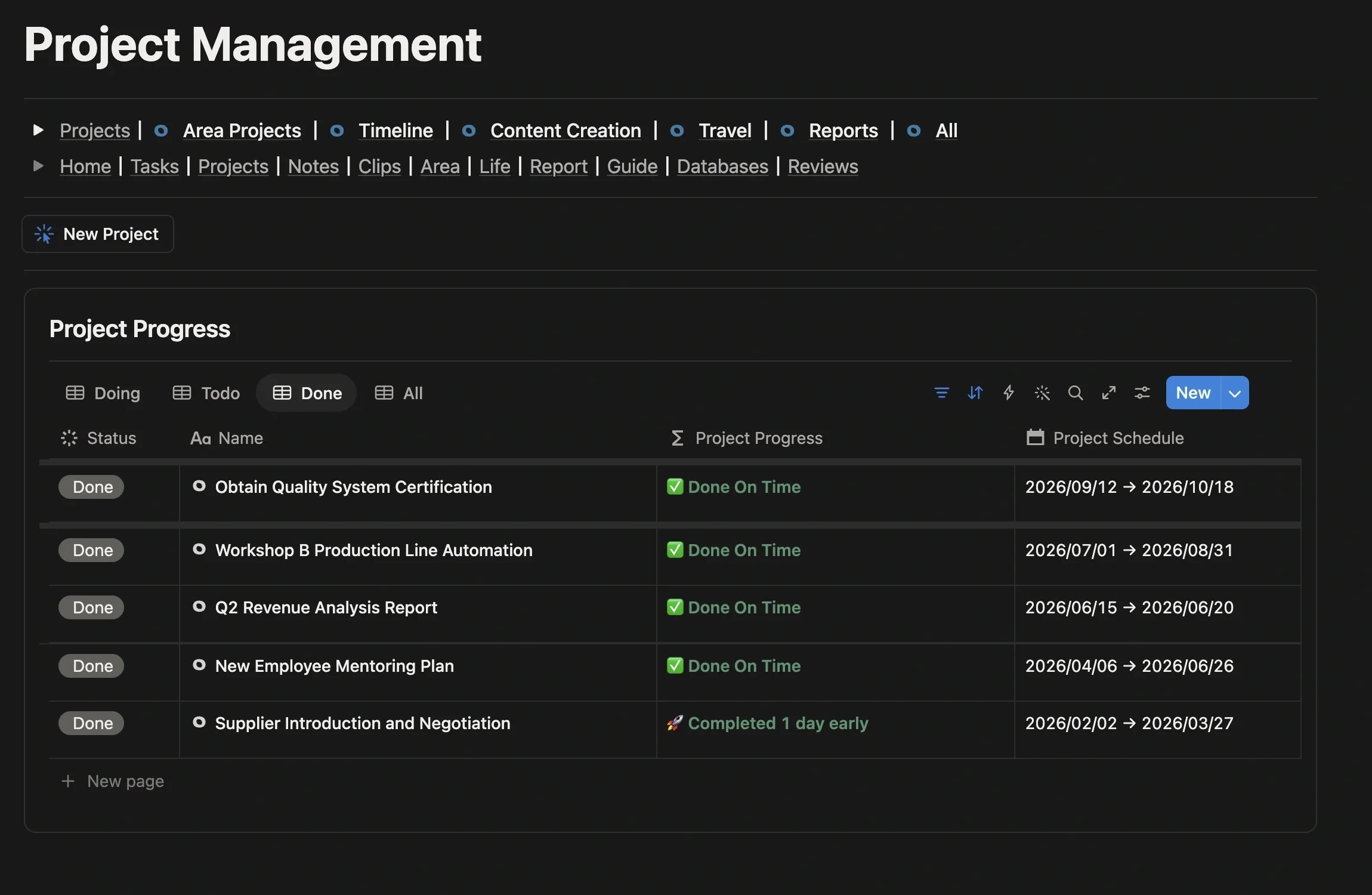Open Supplier Introduction and Negotiation row
This screenshot has width=1372, height=895.
tap(362, 723)
